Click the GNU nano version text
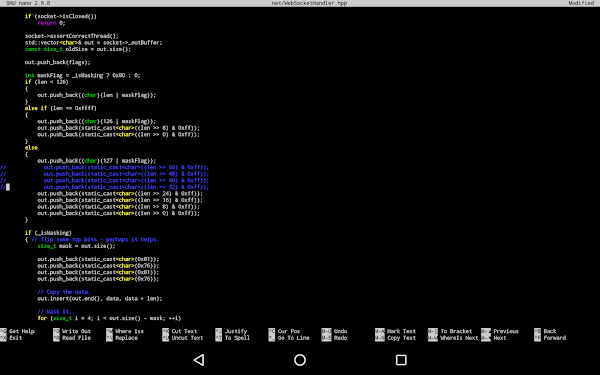The image size is (600, 375). pos(28,3)
